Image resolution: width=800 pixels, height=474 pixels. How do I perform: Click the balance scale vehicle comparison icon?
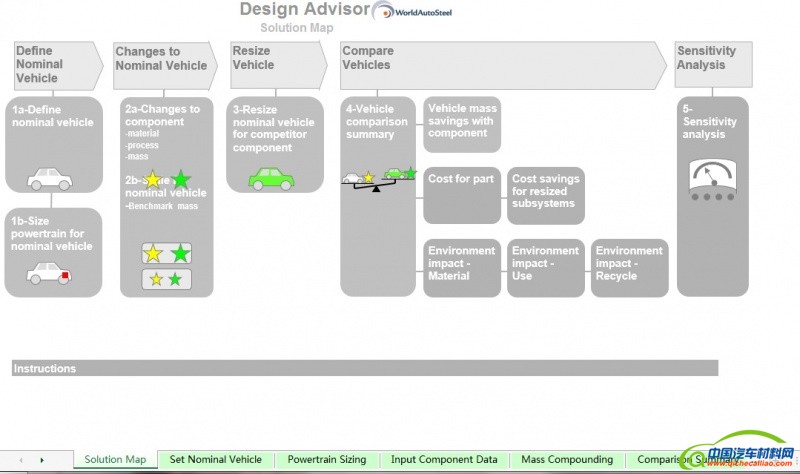click(x=377, y=179)
